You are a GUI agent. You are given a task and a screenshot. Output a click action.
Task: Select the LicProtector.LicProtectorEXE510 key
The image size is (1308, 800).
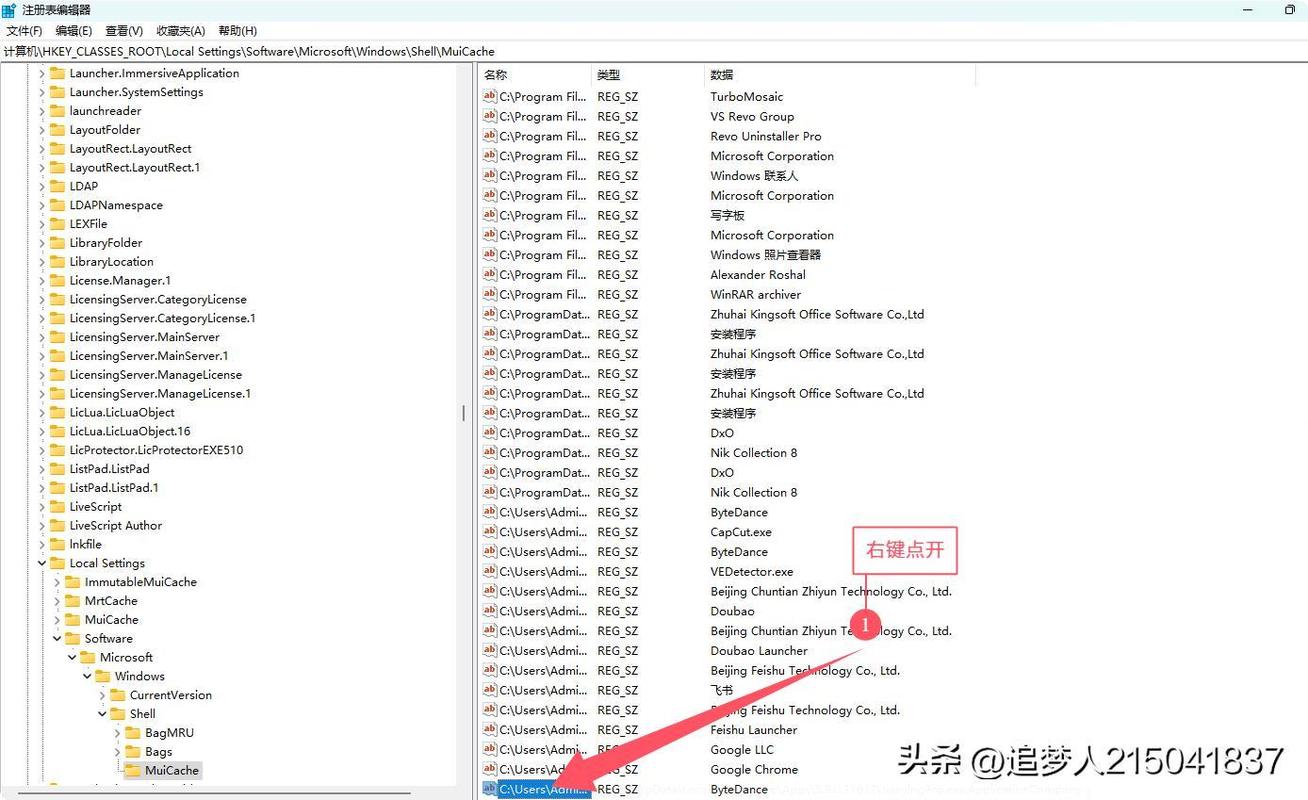pyautogui.click(x=156, y=450)
